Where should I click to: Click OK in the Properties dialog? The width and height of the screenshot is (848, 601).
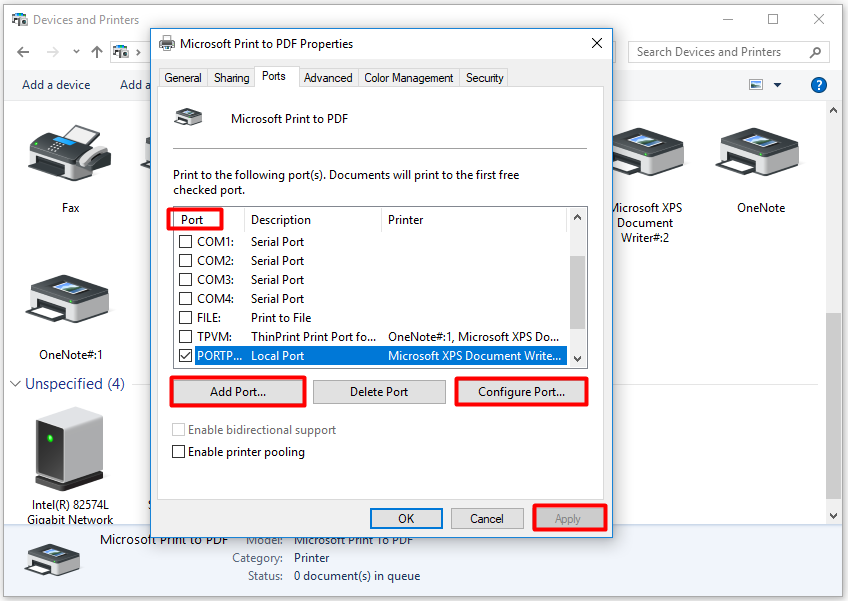pyautogui.click(x=406, y=518)
